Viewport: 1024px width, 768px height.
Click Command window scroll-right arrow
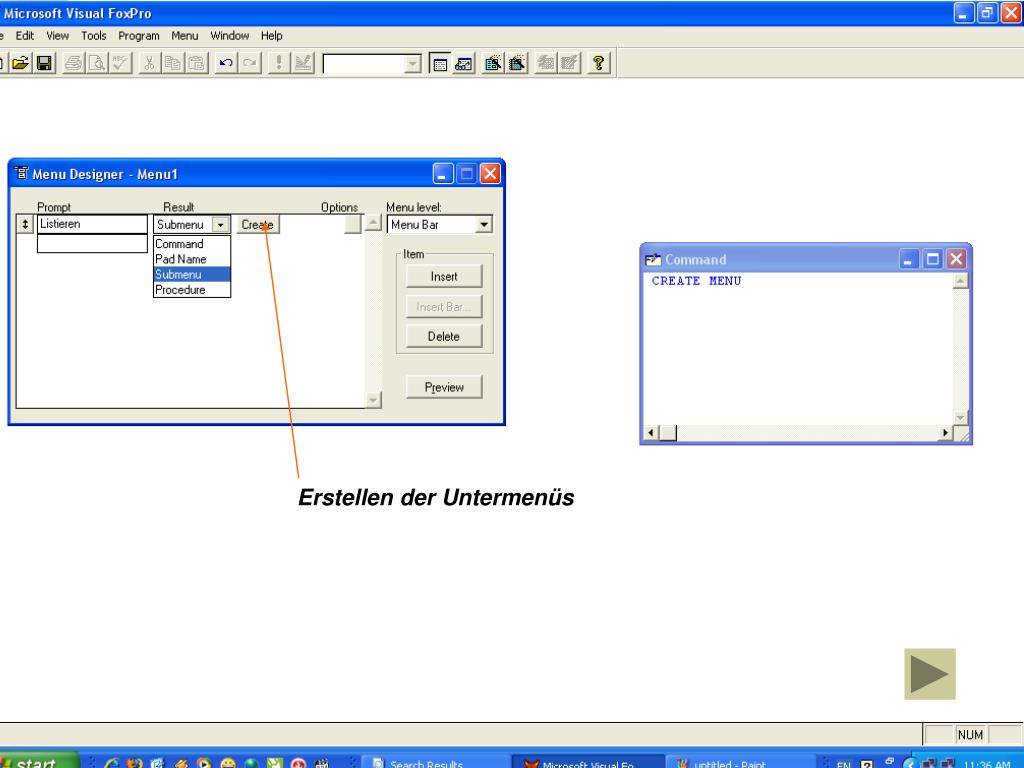pos(945,433)
